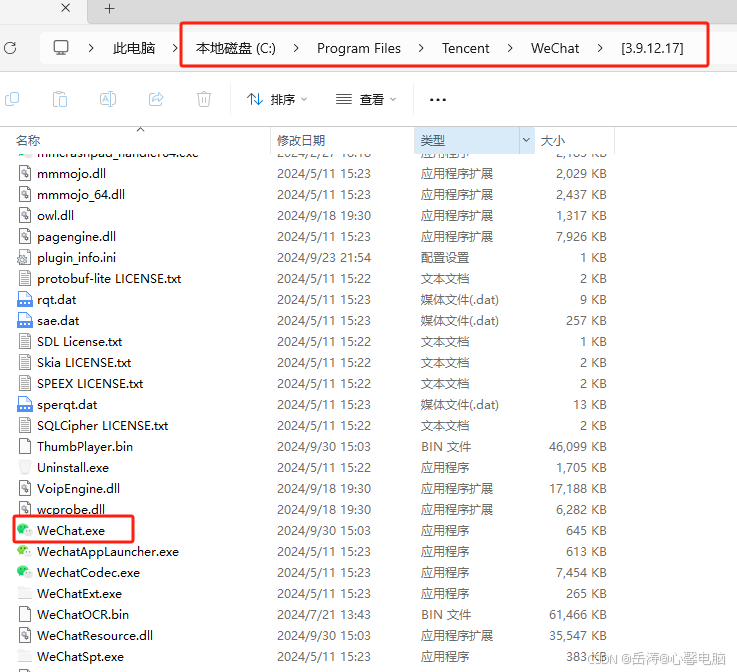Viewport: 737px width, 672px height.
Task: Select Skia LICENSE.txt file
Action: 84,362
